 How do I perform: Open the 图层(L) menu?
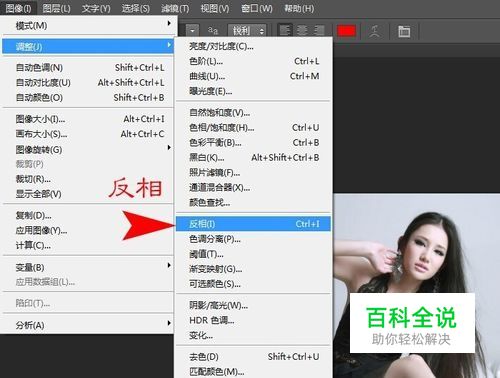(x=56, y=8)
